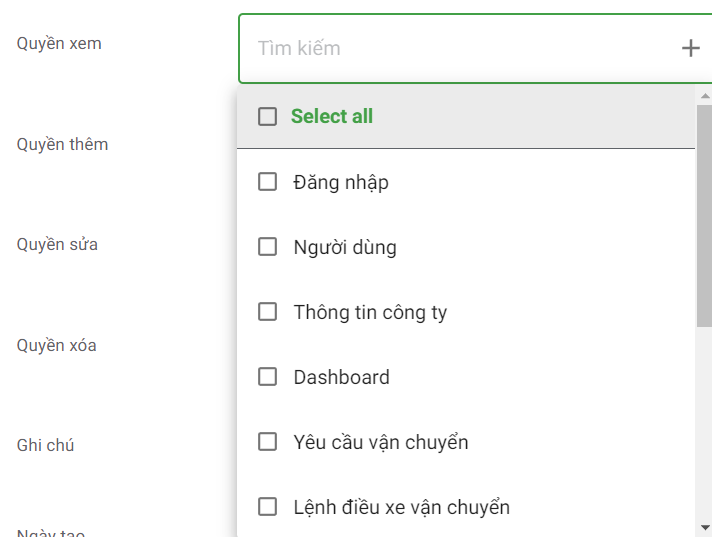Choose the Thông tin công ty option
The width and height of the screenshot is (712, 537).
370,312
